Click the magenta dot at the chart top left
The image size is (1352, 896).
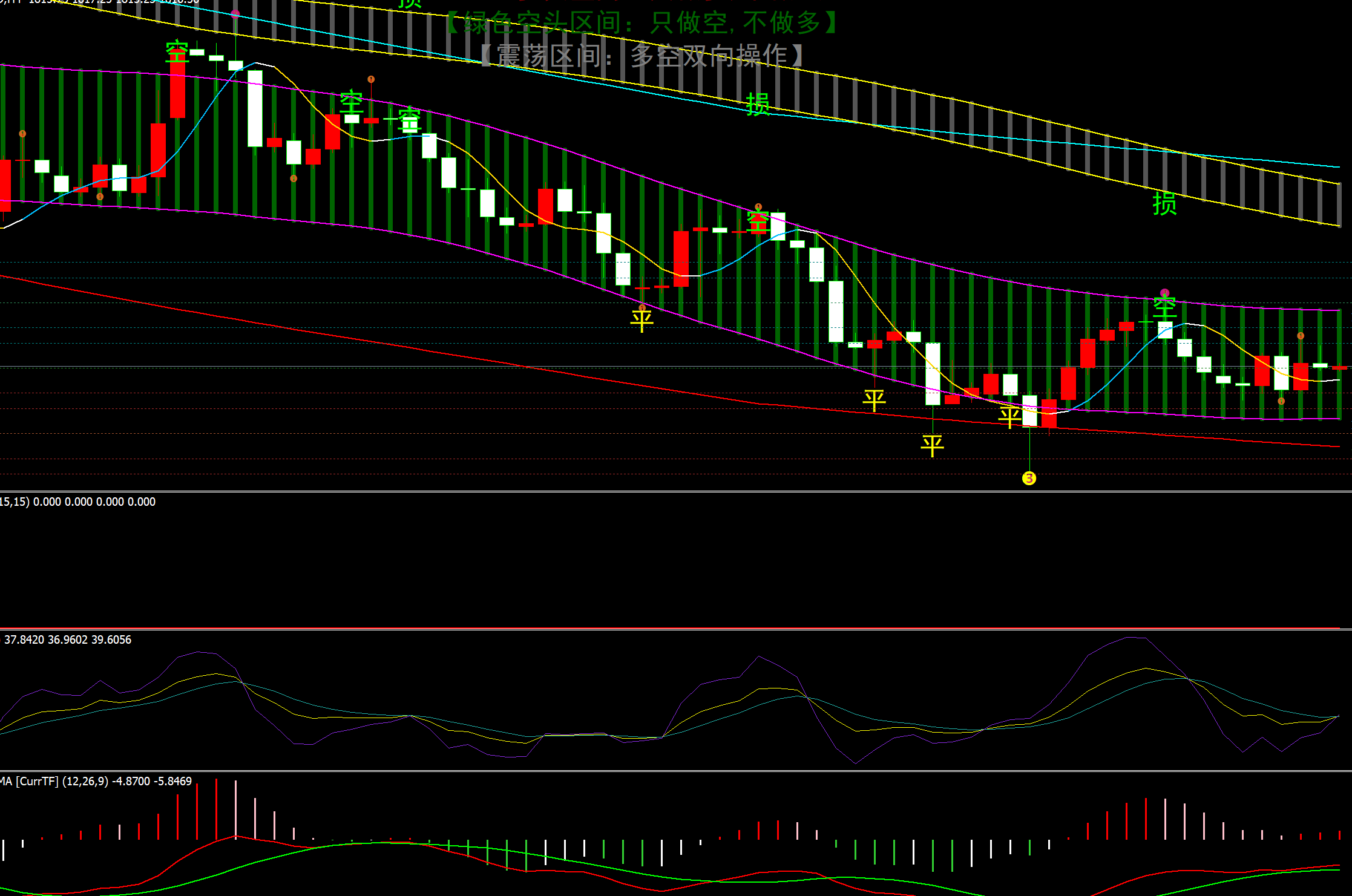point(235,13)
